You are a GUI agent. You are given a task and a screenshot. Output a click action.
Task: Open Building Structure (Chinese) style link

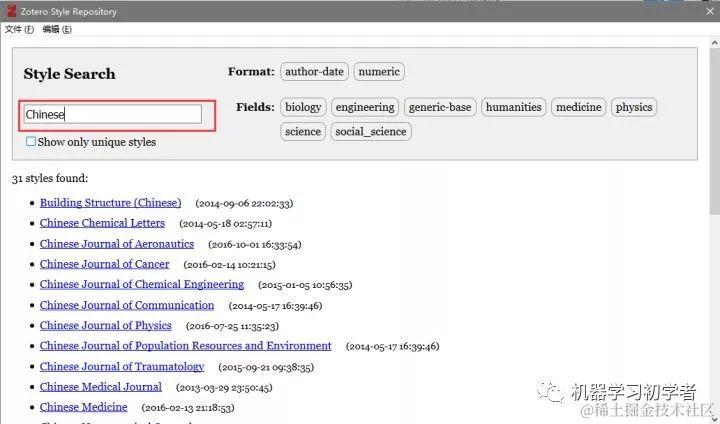tap(111, 203)
